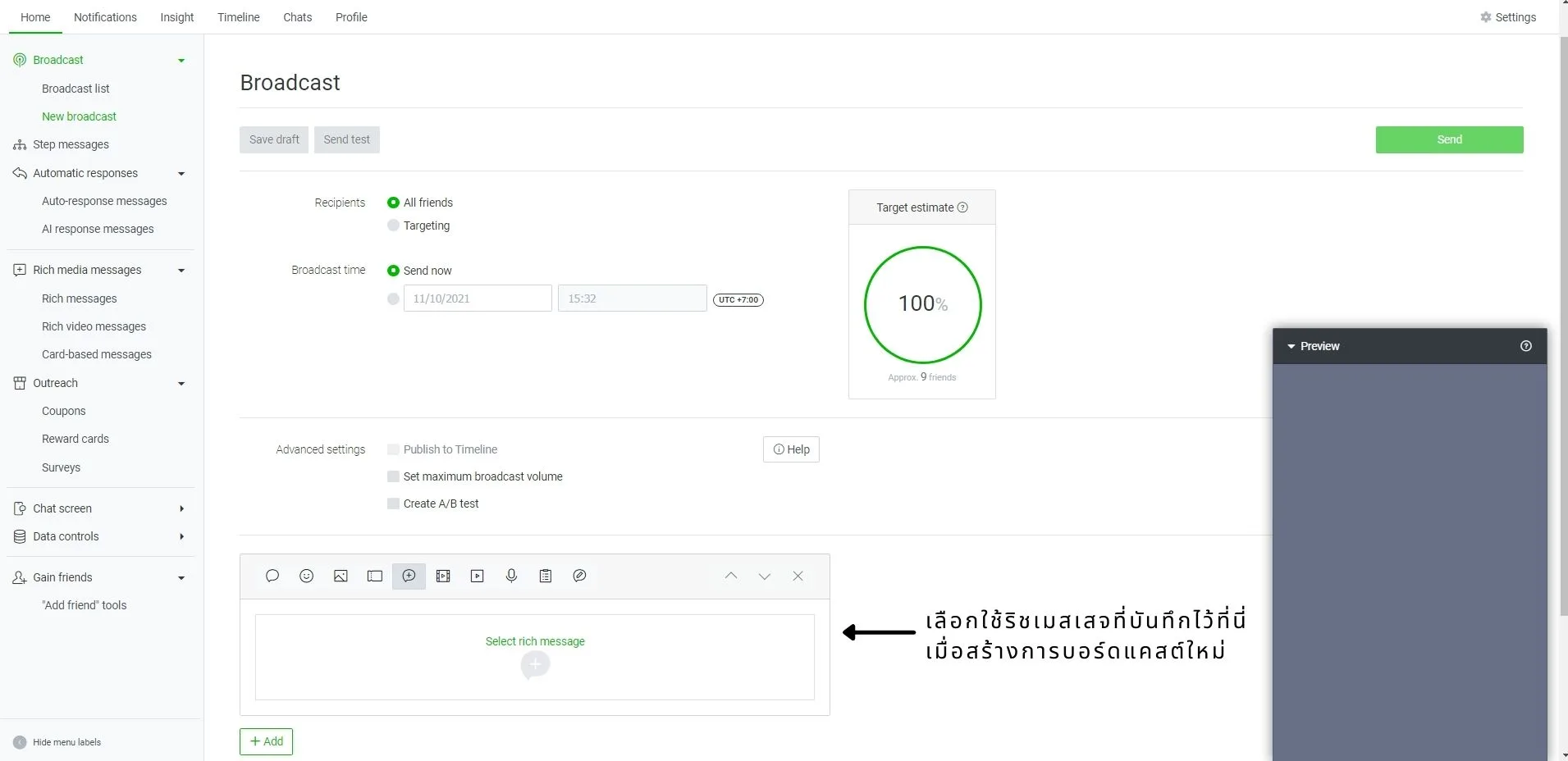Collapse the Rich media messages section
This screenshot has width=1568, height=761.
pyautogui.click(x=181, y=271)
